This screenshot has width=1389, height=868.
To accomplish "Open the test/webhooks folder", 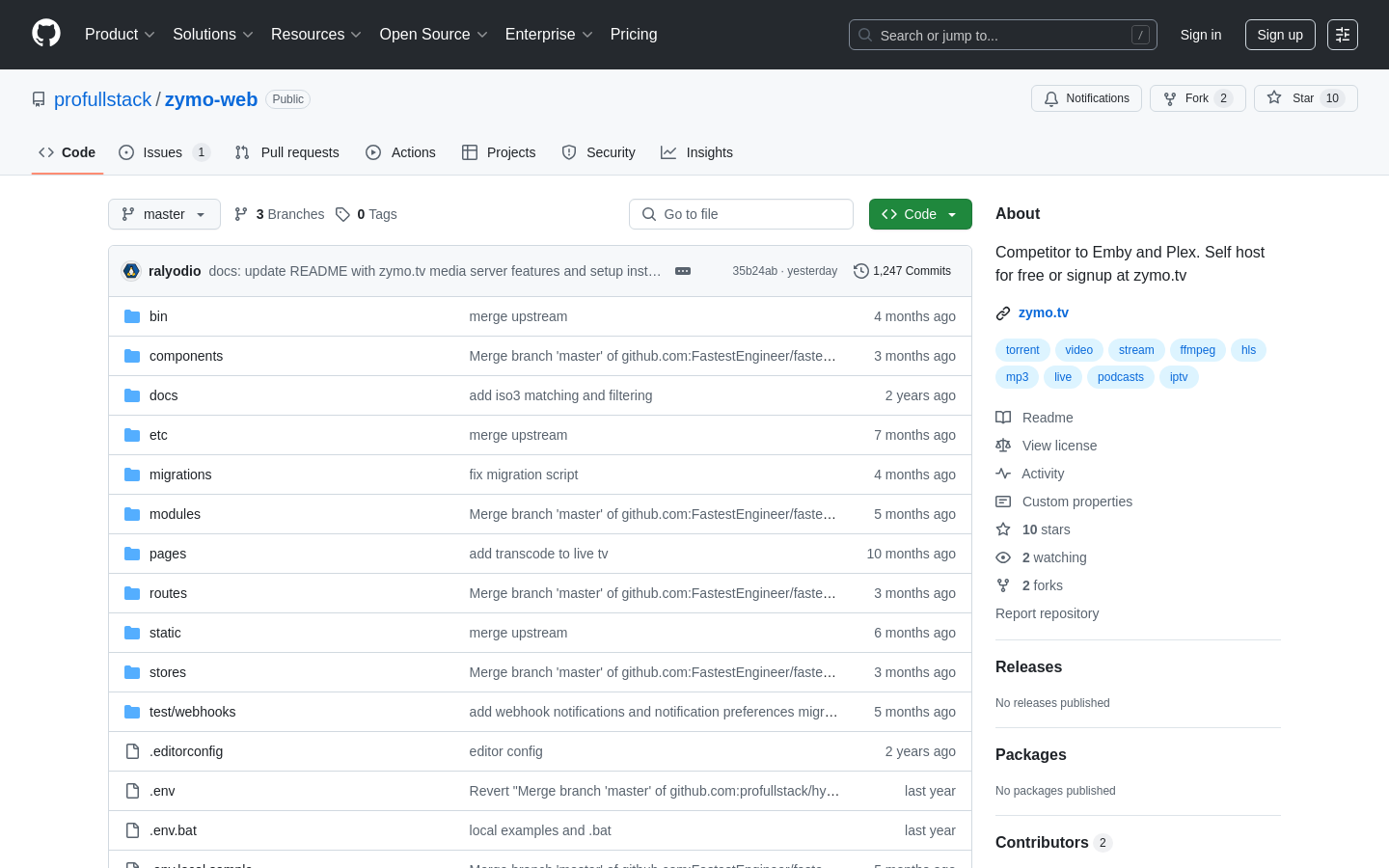I will 192,712.
